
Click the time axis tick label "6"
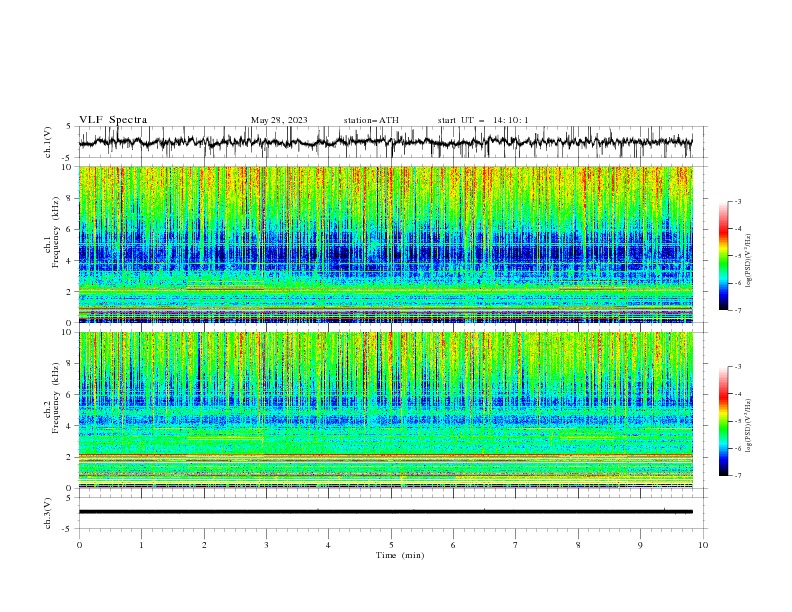coord(453,545)
